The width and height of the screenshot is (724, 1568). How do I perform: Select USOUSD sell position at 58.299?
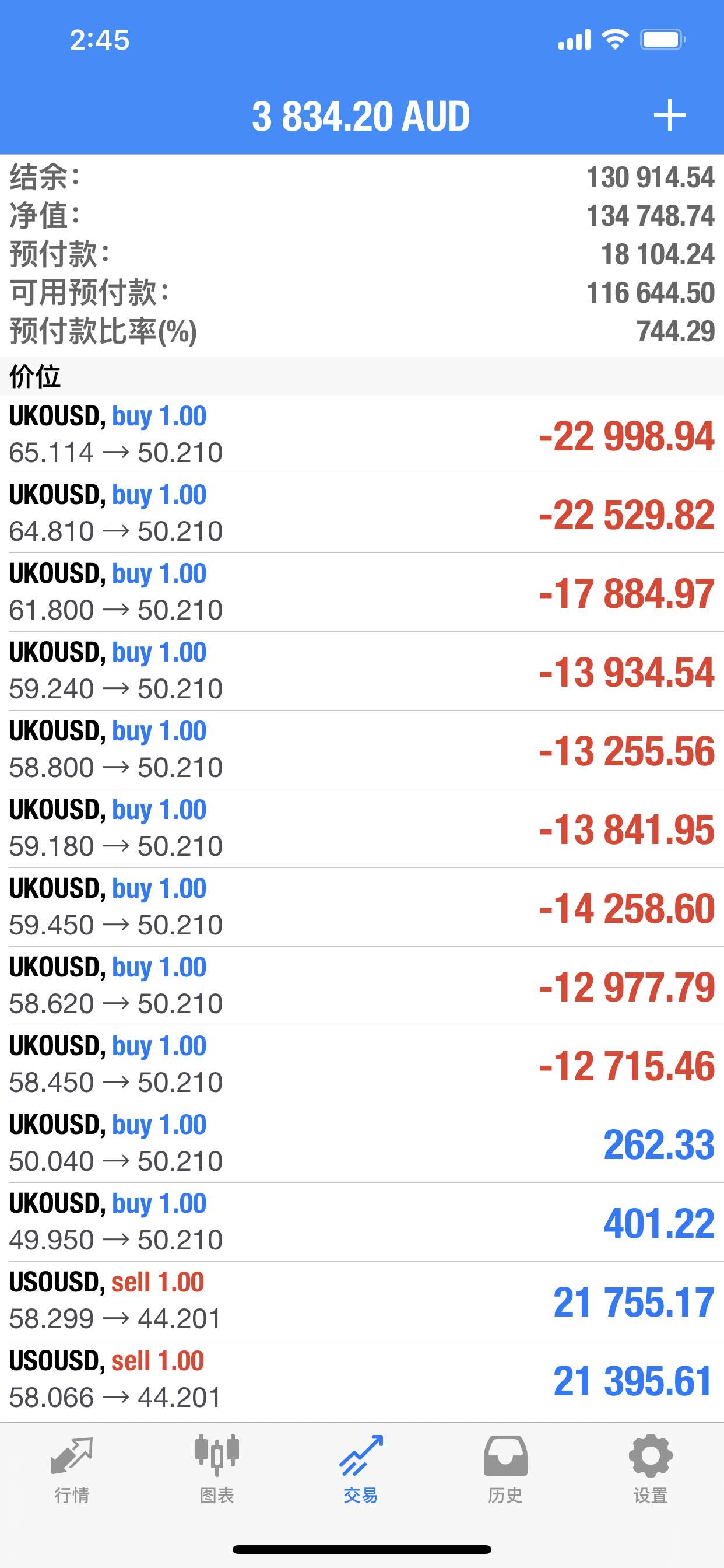362,1301
